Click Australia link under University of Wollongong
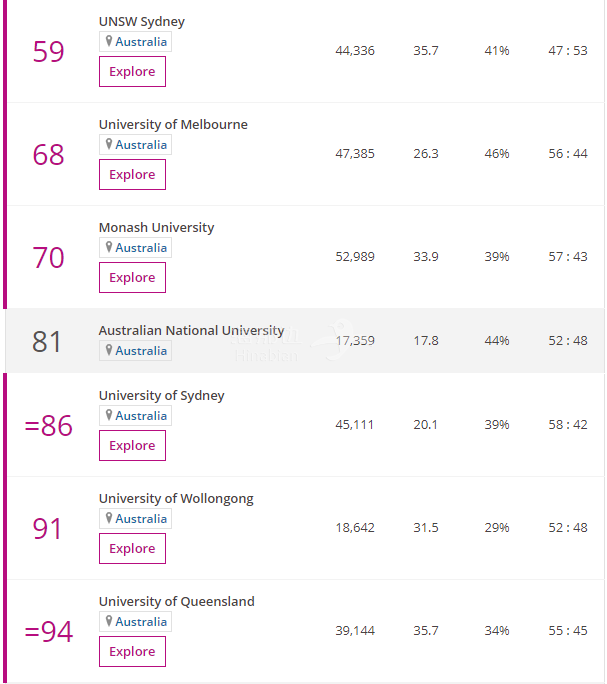The height and width of the screenshot is (684, 607). [141, 519]
